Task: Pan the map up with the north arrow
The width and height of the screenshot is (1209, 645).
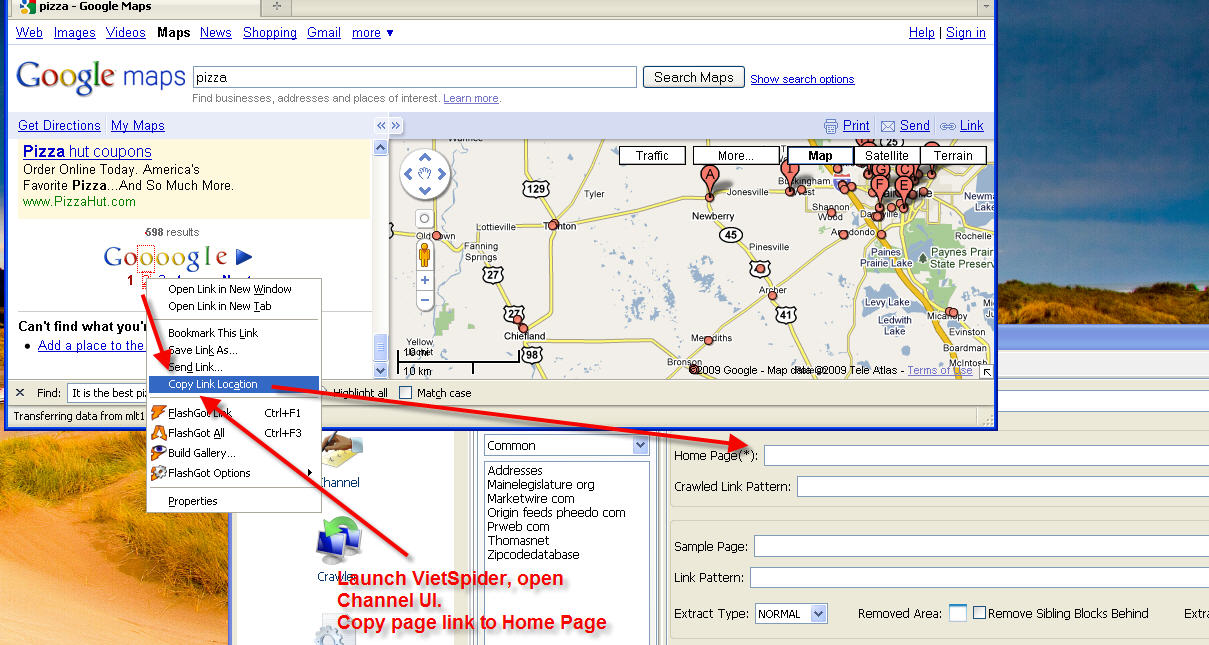Action: click(x=424, y=157)
